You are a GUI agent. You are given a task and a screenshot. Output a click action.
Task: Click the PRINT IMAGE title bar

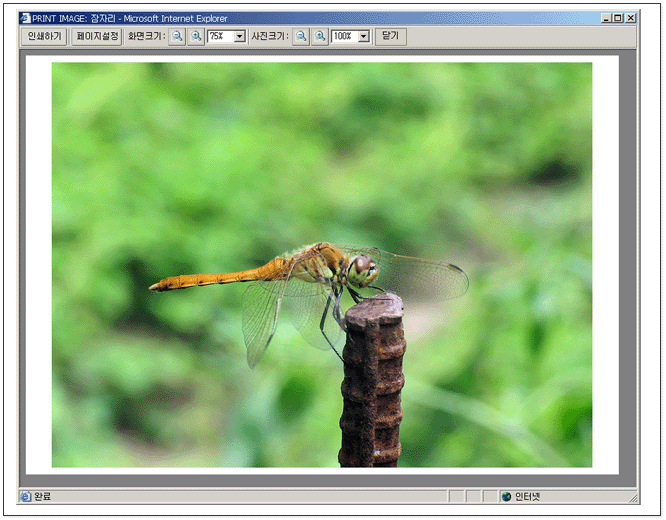(300, 18)
